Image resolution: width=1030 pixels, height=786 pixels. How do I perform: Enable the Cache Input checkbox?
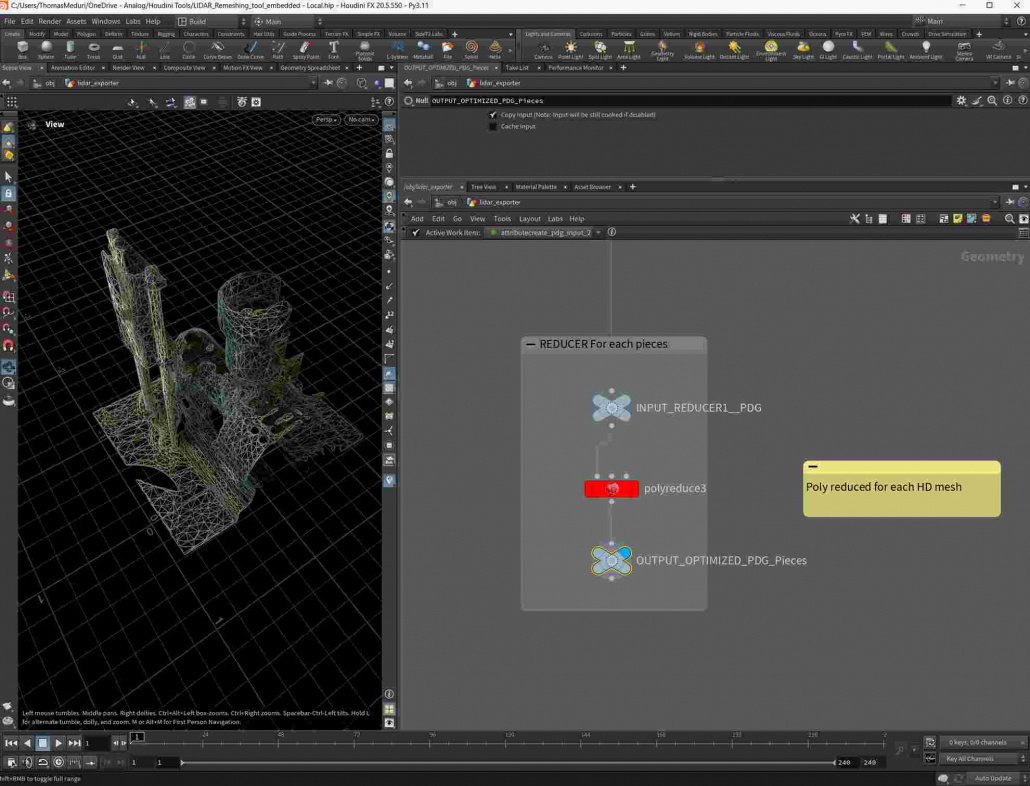click(493, 127)
